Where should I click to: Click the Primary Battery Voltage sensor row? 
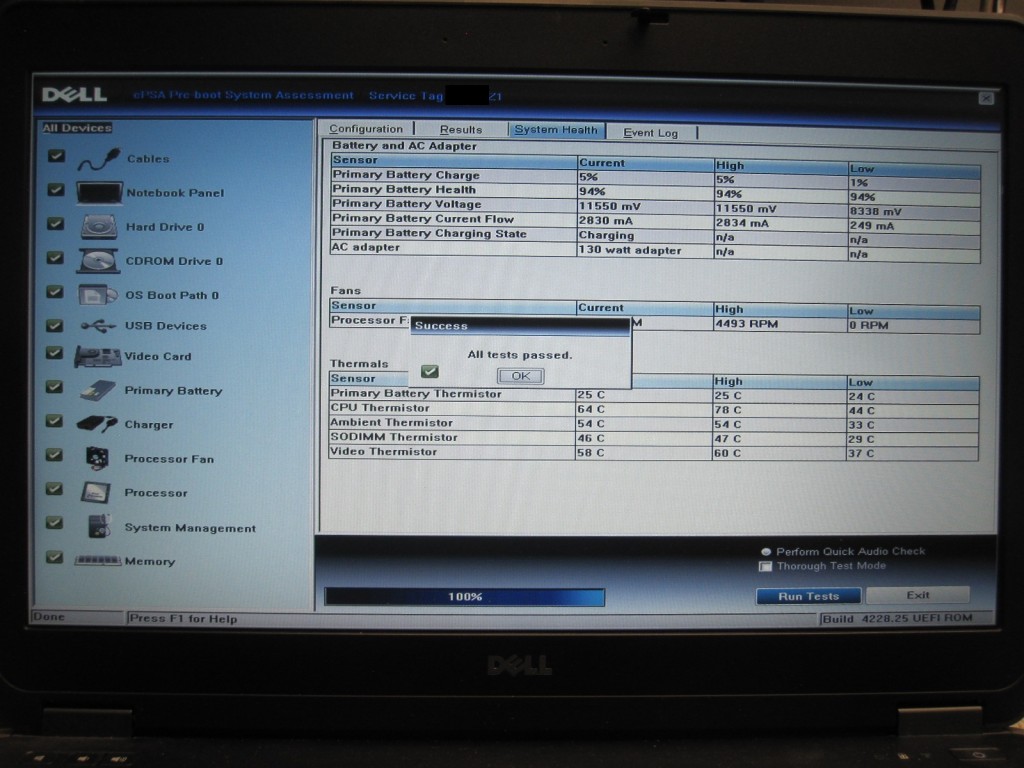pyautogui.click(x=656, y=206)
